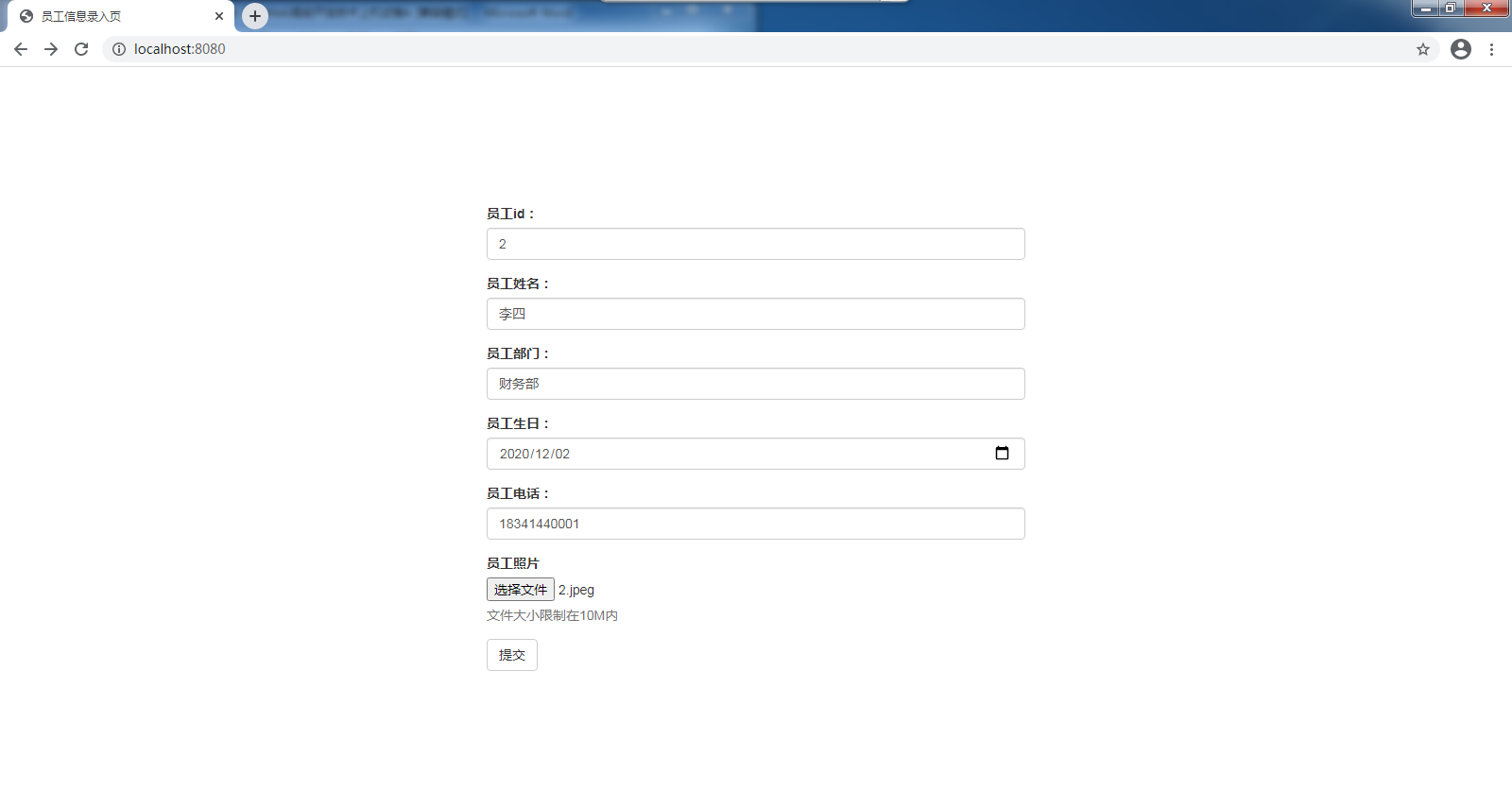Submit the form with 提交

coord(512,655)
